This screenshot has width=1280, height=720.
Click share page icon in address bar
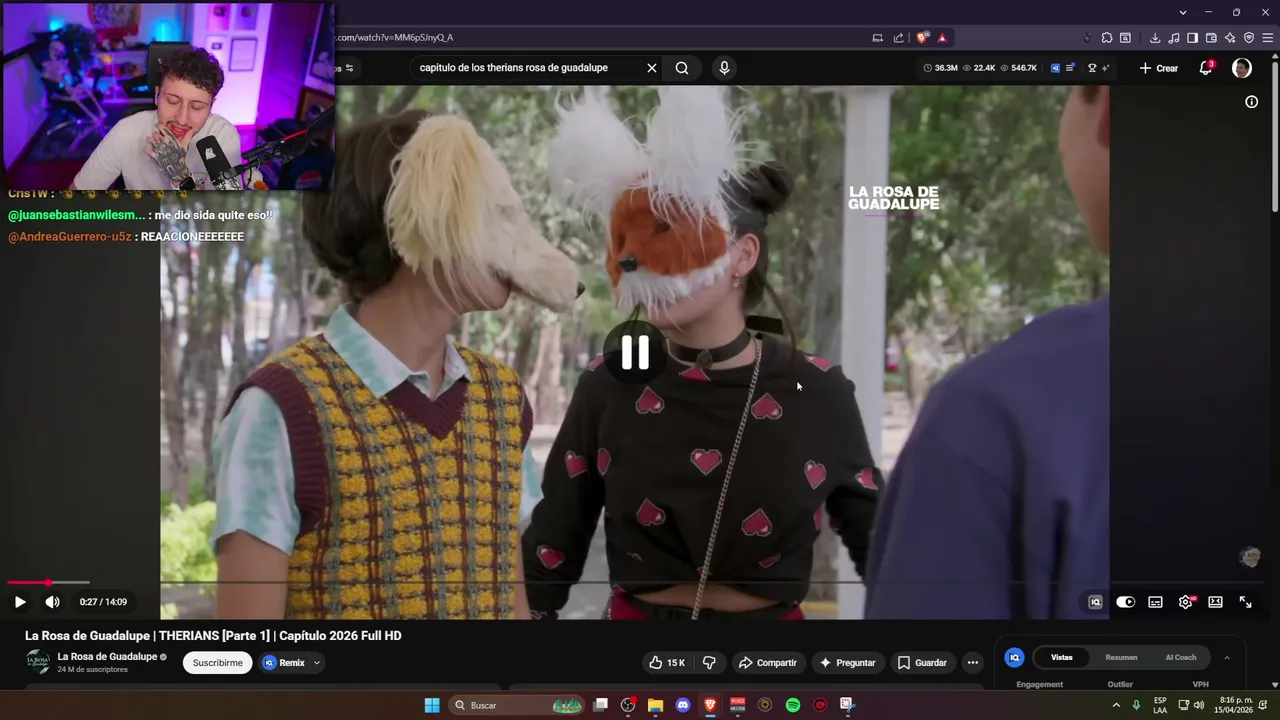pos(898,38)
